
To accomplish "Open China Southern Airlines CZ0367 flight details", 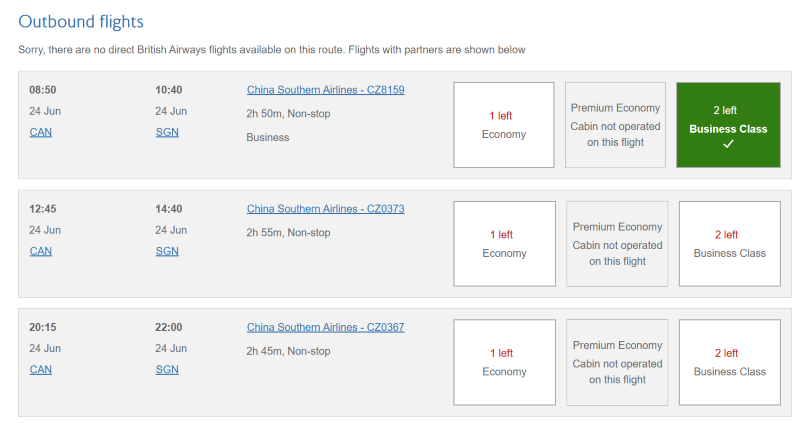I will 325,327.
